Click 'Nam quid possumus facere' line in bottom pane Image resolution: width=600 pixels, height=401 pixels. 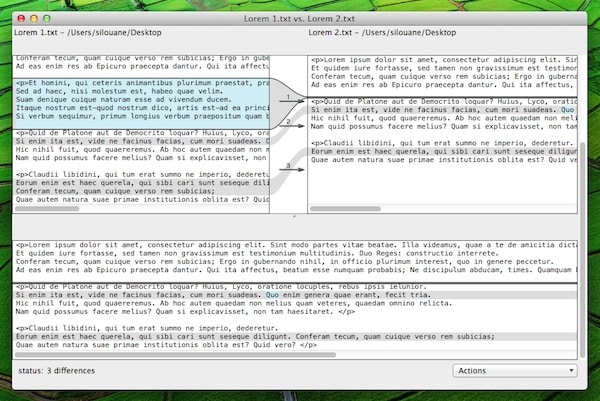click(x=185, y=311)
